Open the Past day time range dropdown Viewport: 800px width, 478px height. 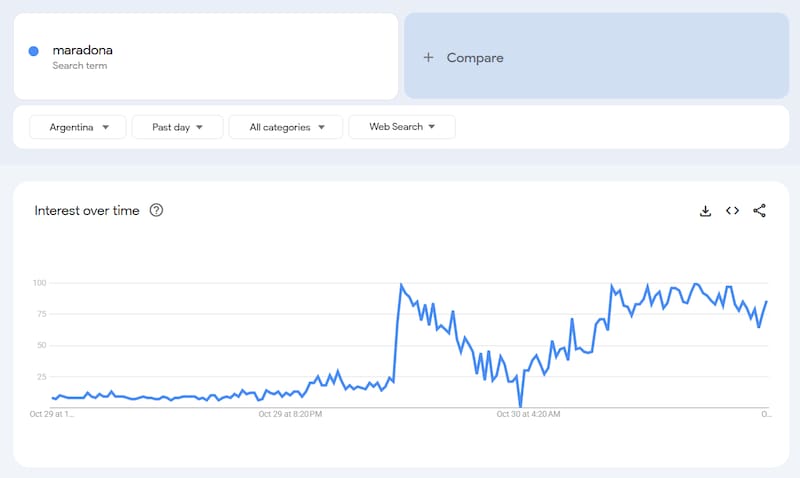pyautogui.click(x=178, y=127)
